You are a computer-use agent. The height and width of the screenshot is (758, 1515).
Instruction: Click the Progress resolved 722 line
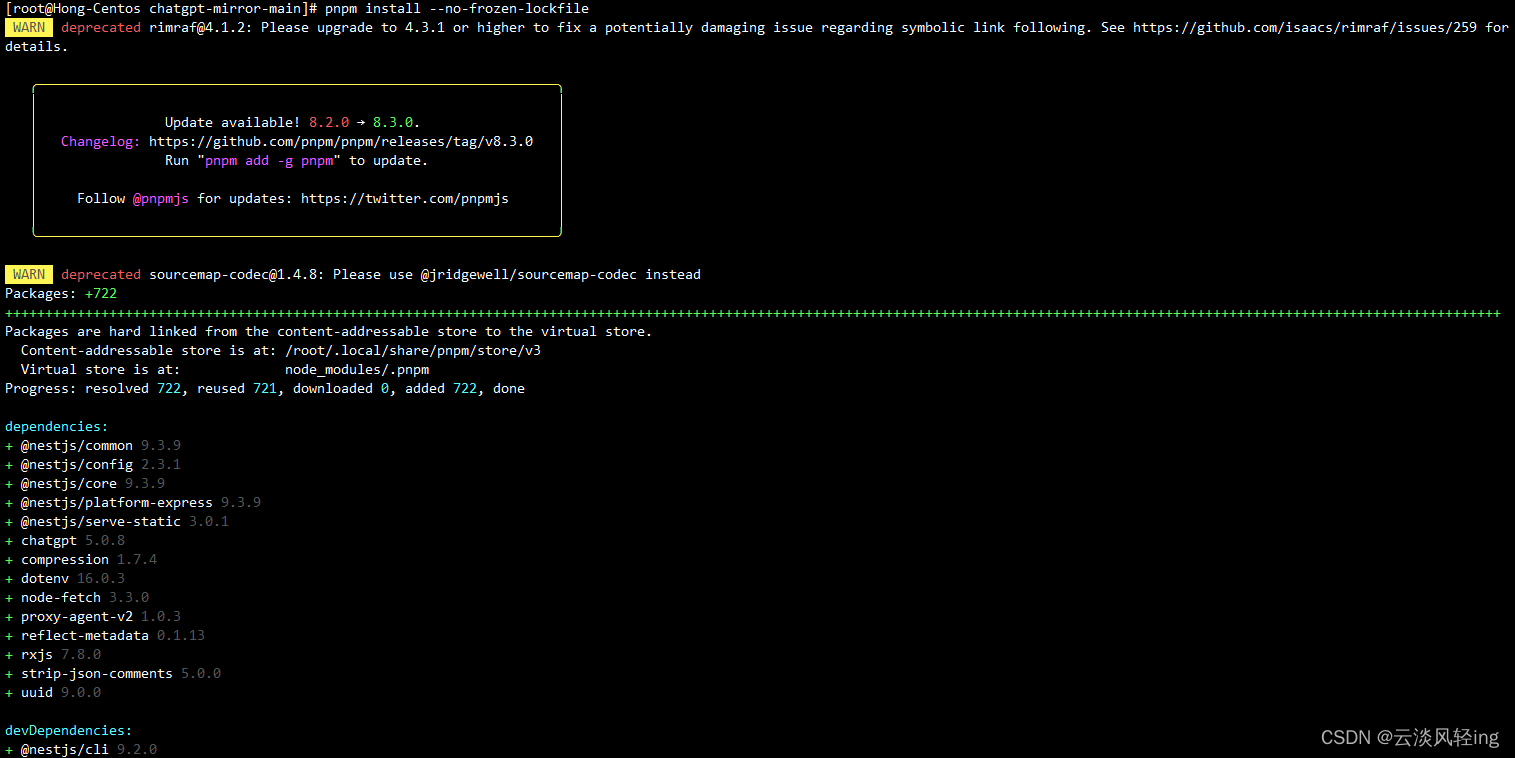265,388
